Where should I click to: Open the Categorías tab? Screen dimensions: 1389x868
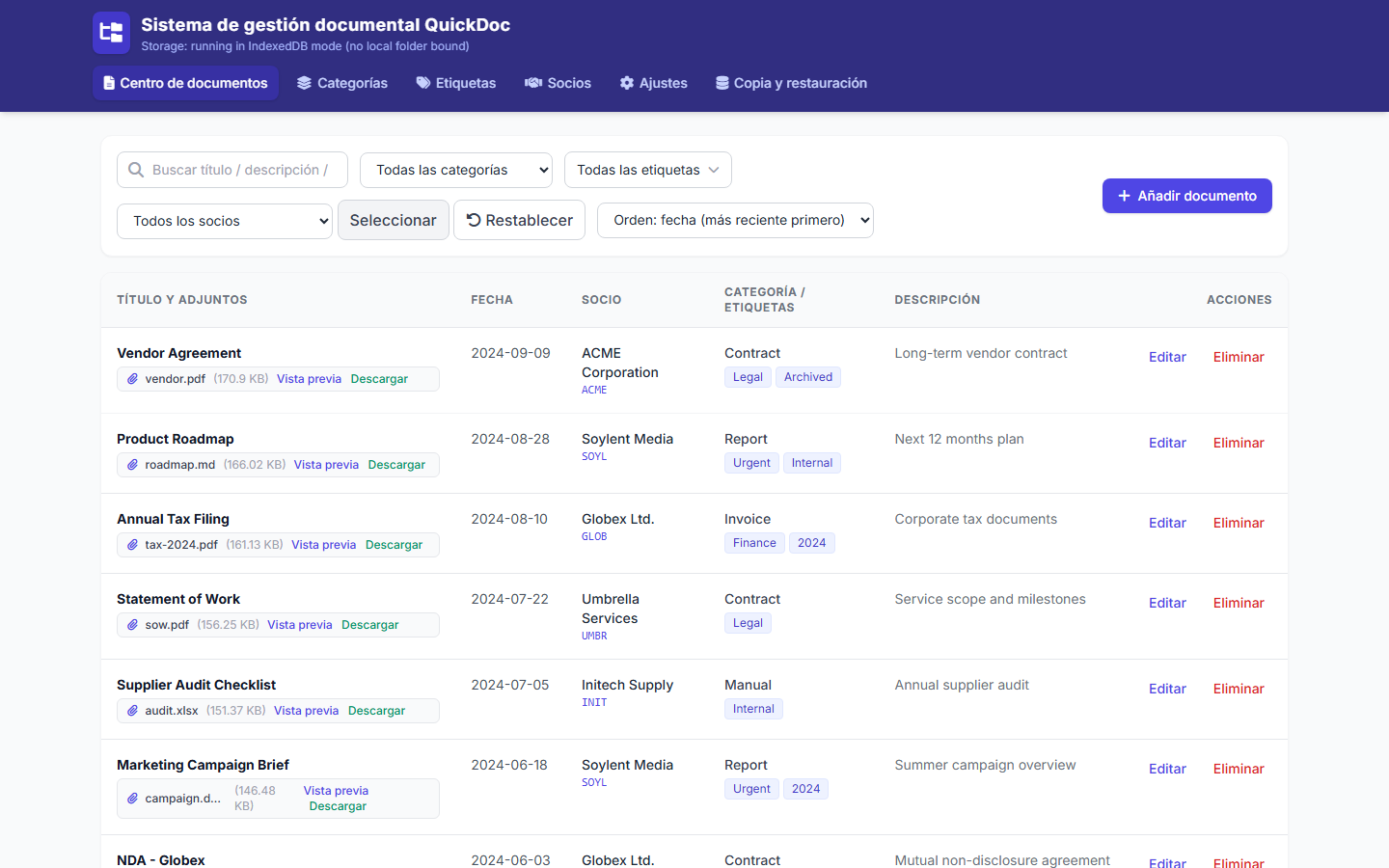pos(342,83)
